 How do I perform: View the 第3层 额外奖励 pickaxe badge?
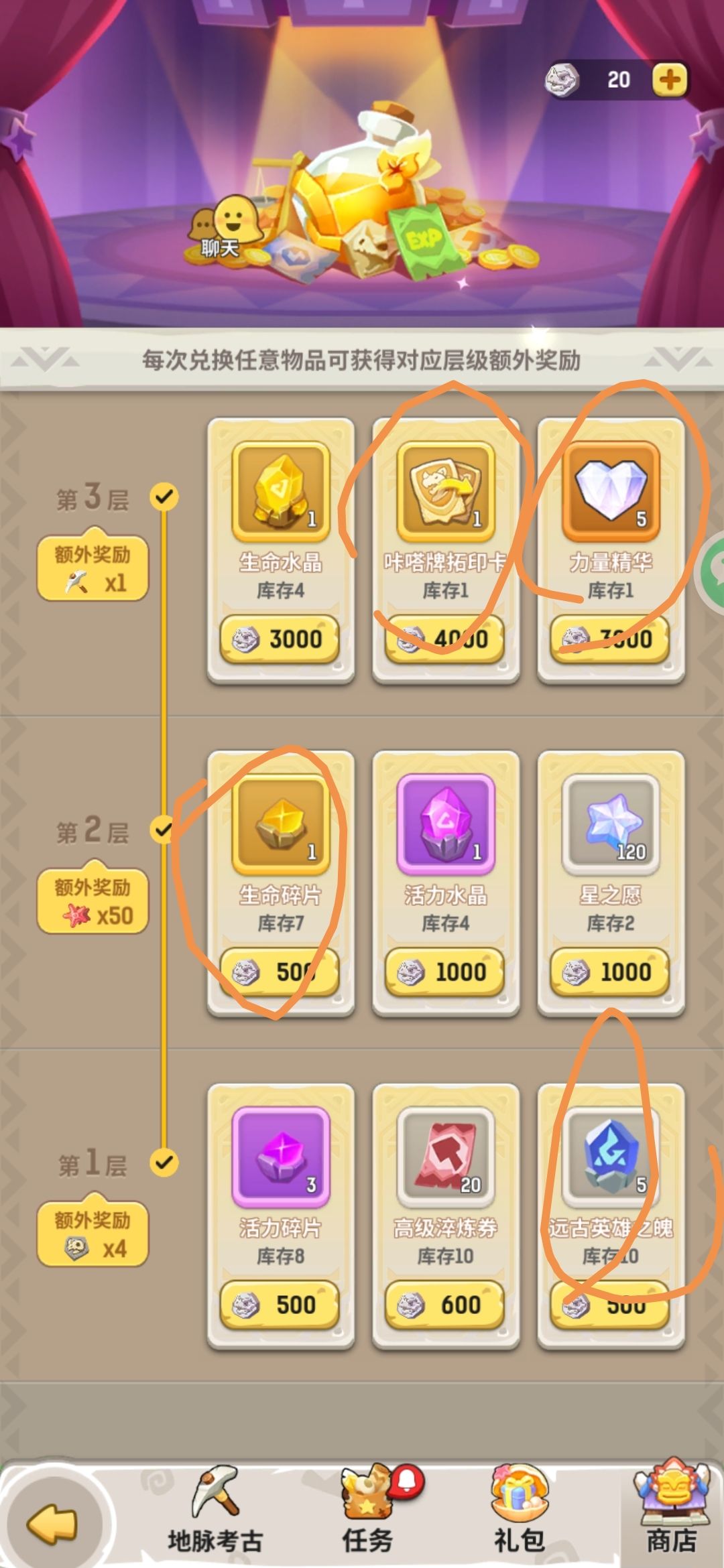coord(93,569)
